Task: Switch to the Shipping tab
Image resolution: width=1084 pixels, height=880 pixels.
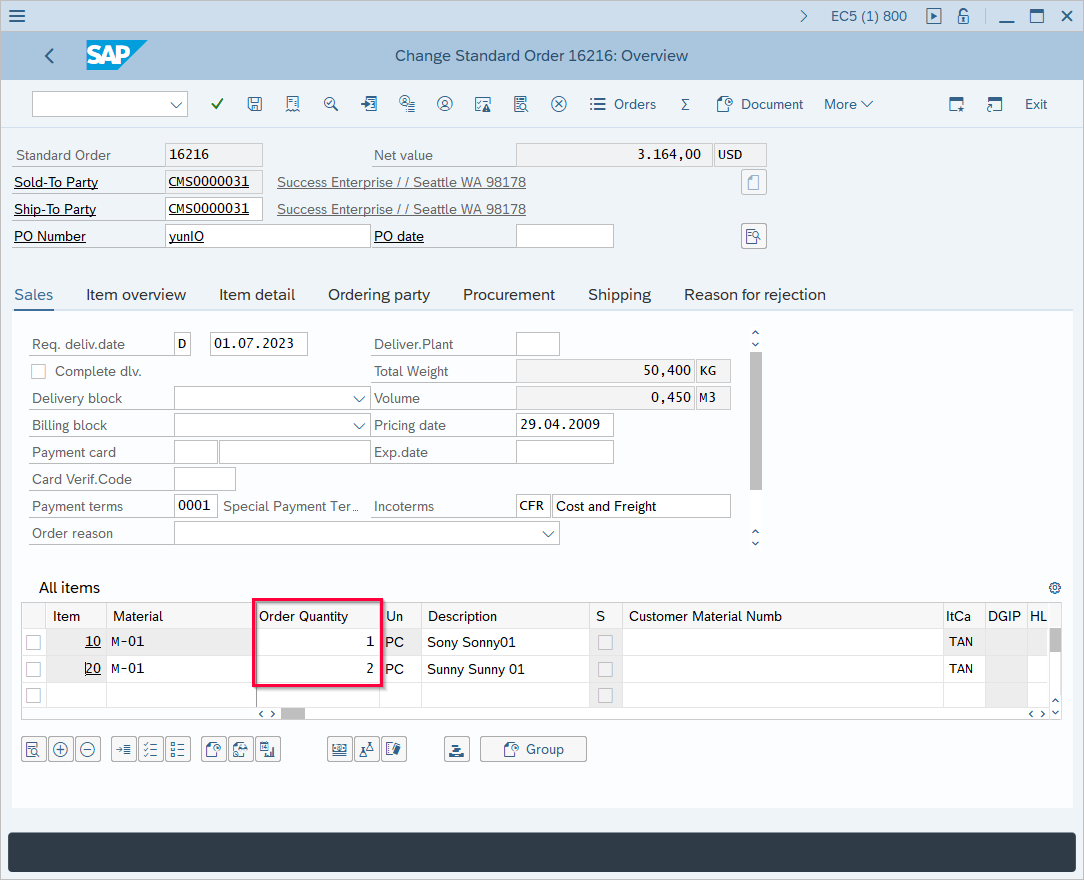Action: 619,295
